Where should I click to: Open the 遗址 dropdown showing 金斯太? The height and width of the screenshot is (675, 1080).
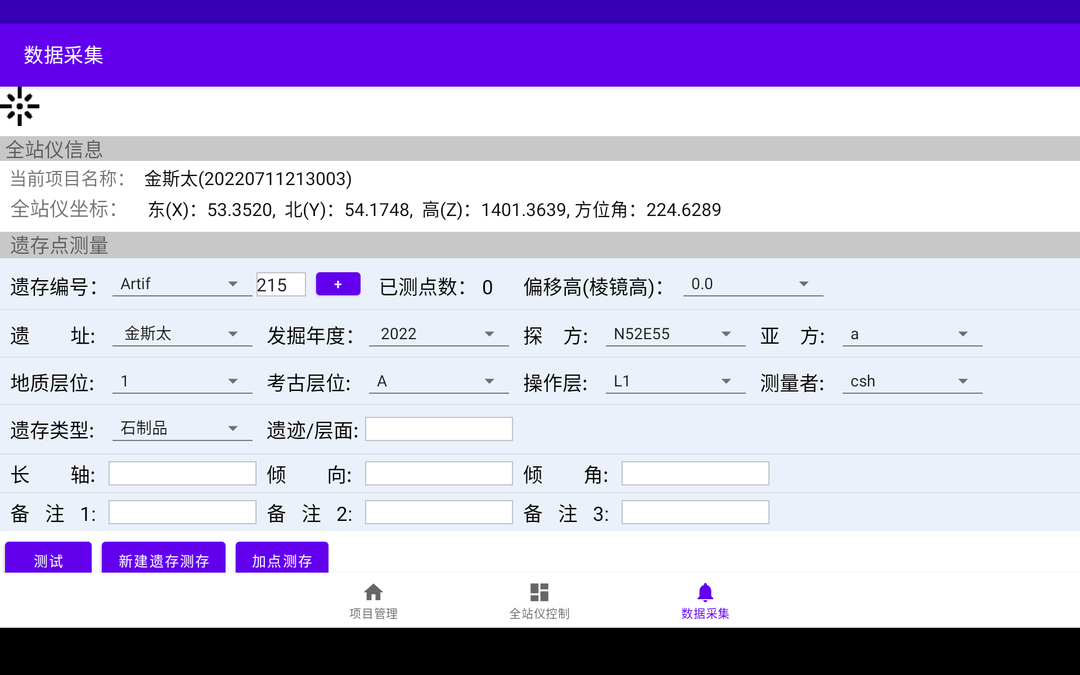pos(182,334)
